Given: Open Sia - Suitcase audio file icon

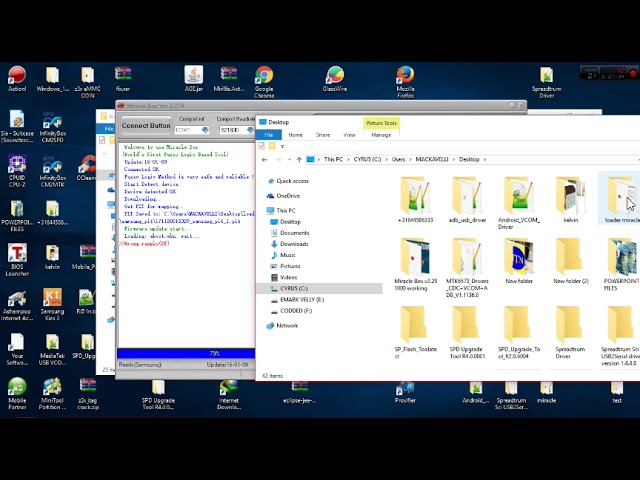Looking at the screenshot, I should pos(17,127).
